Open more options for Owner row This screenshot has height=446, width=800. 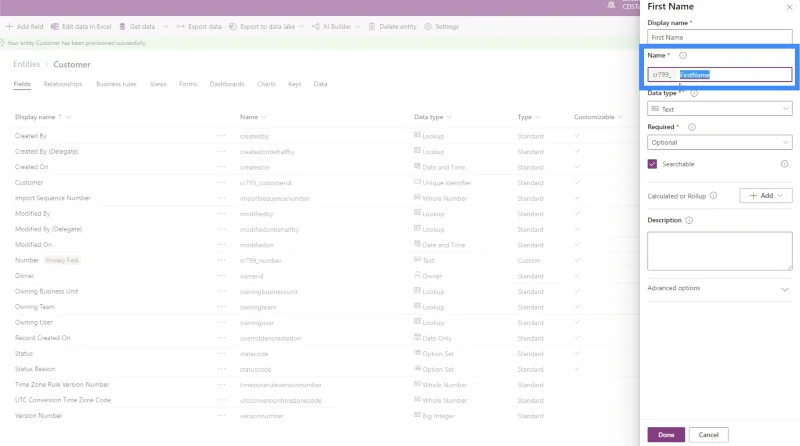click(x=221, y=276)
